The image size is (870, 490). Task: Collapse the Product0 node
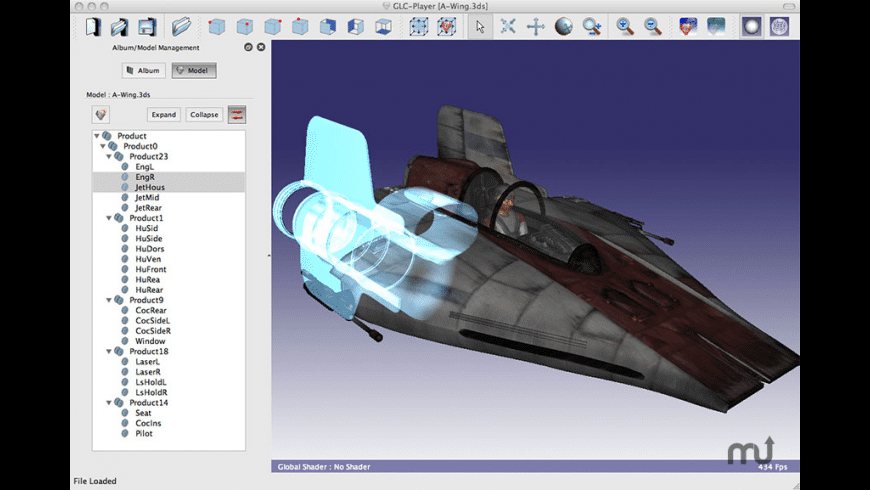[103, 146]
